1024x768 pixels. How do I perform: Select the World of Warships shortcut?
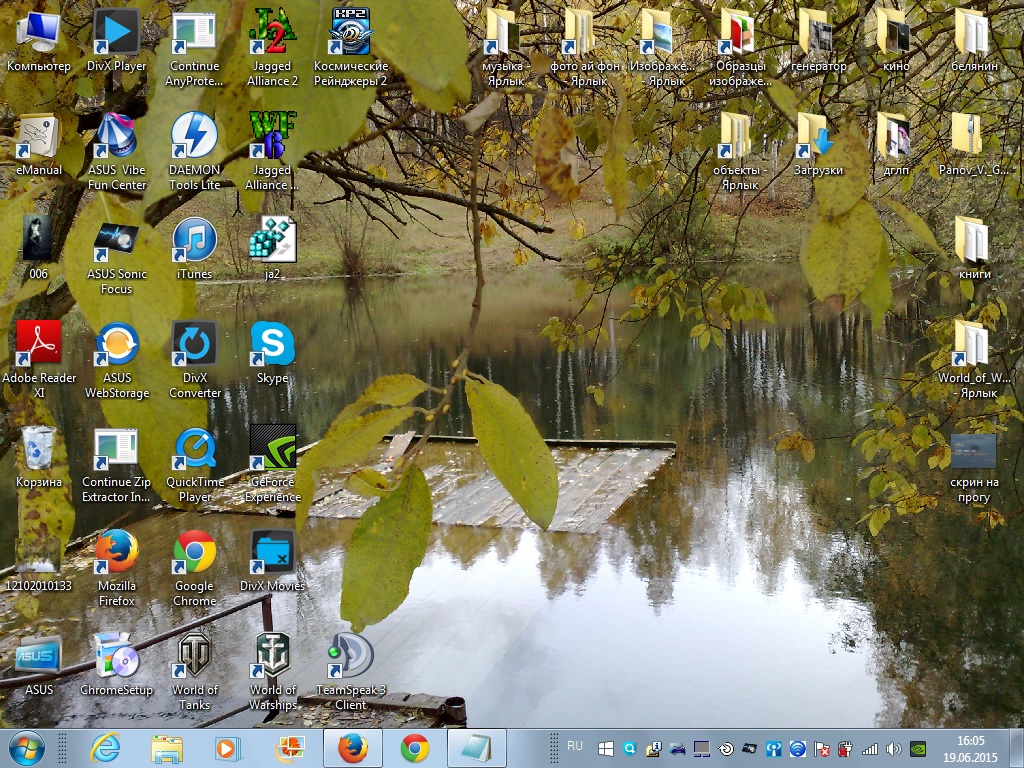(x=272, y=657)
